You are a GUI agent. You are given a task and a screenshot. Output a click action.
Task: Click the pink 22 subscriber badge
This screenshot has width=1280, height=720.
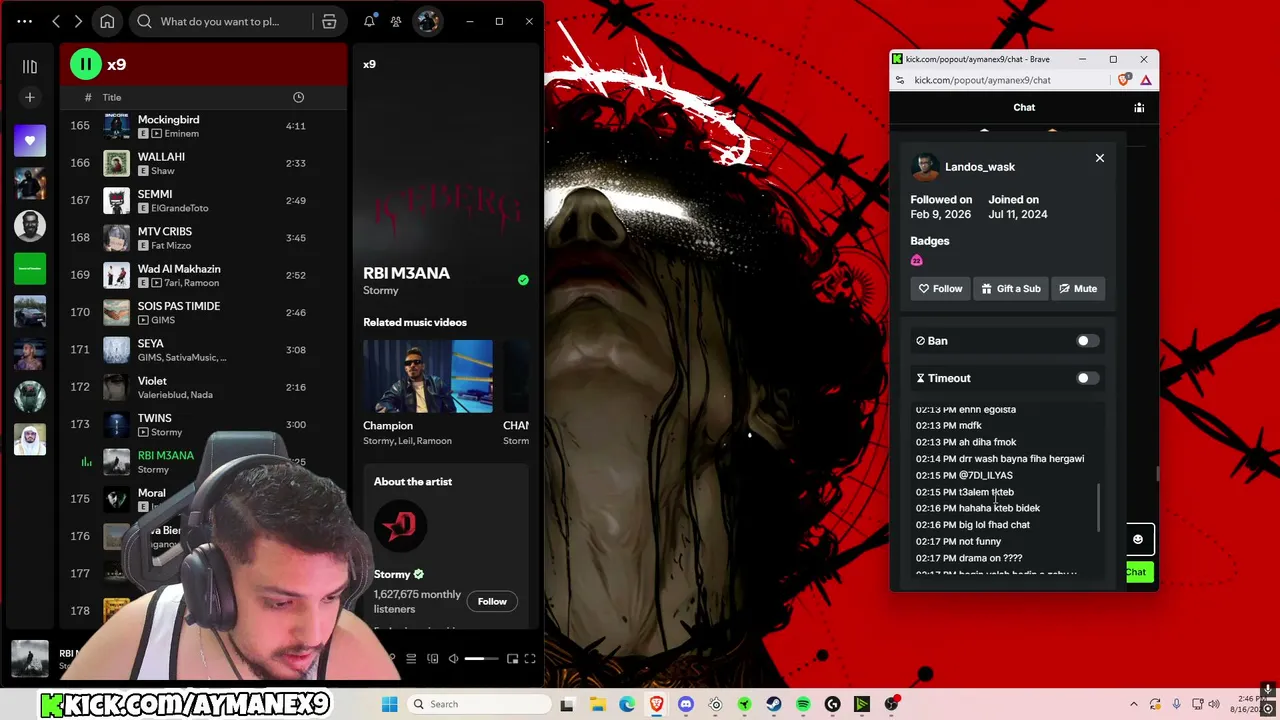[917, 260]
